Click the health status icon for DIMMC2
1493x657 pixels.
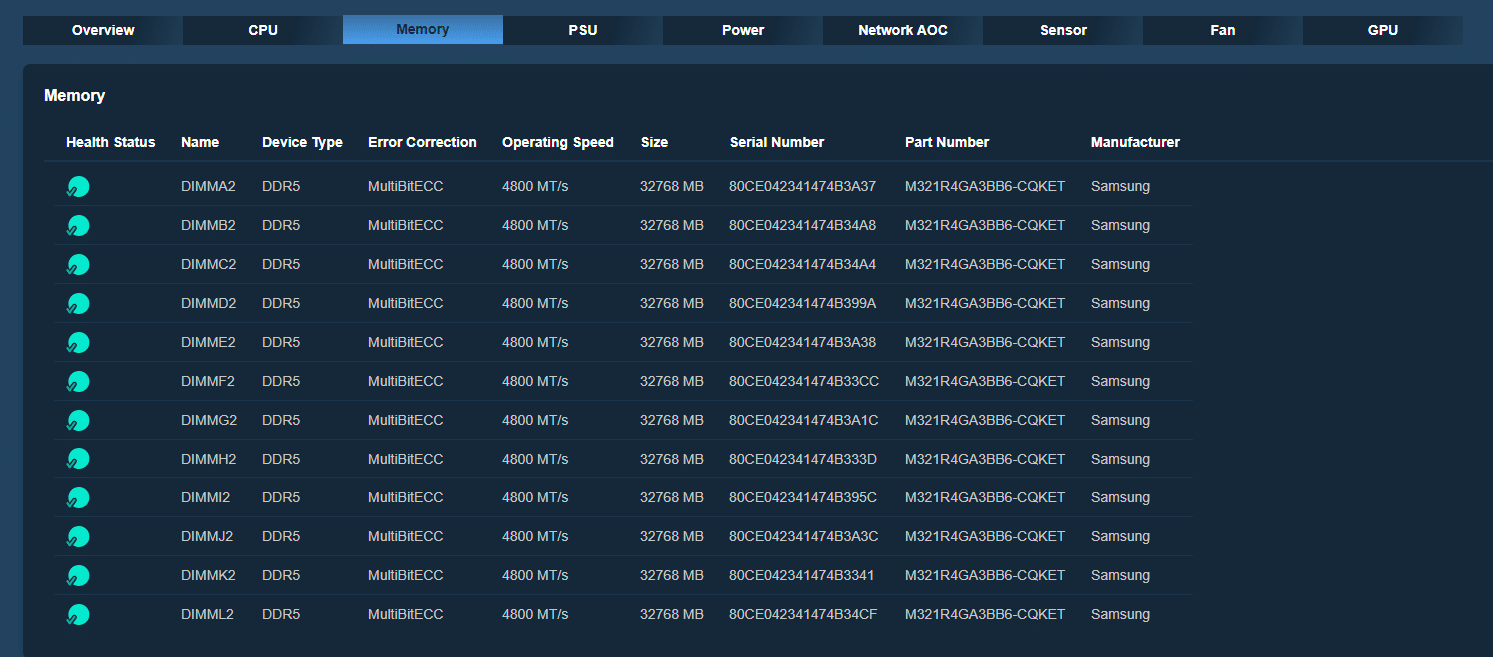point(78,265)
